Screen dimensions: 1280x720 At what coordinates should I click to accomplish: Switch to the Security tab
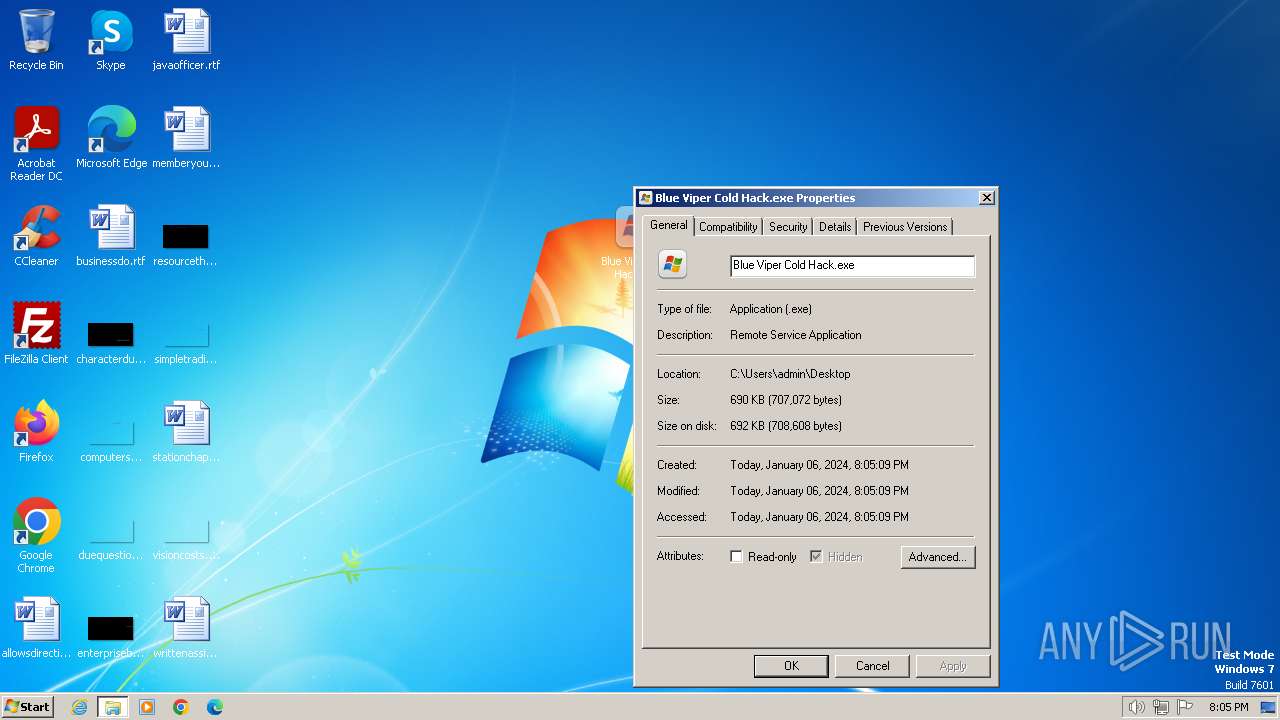click(x=788, y=227)
